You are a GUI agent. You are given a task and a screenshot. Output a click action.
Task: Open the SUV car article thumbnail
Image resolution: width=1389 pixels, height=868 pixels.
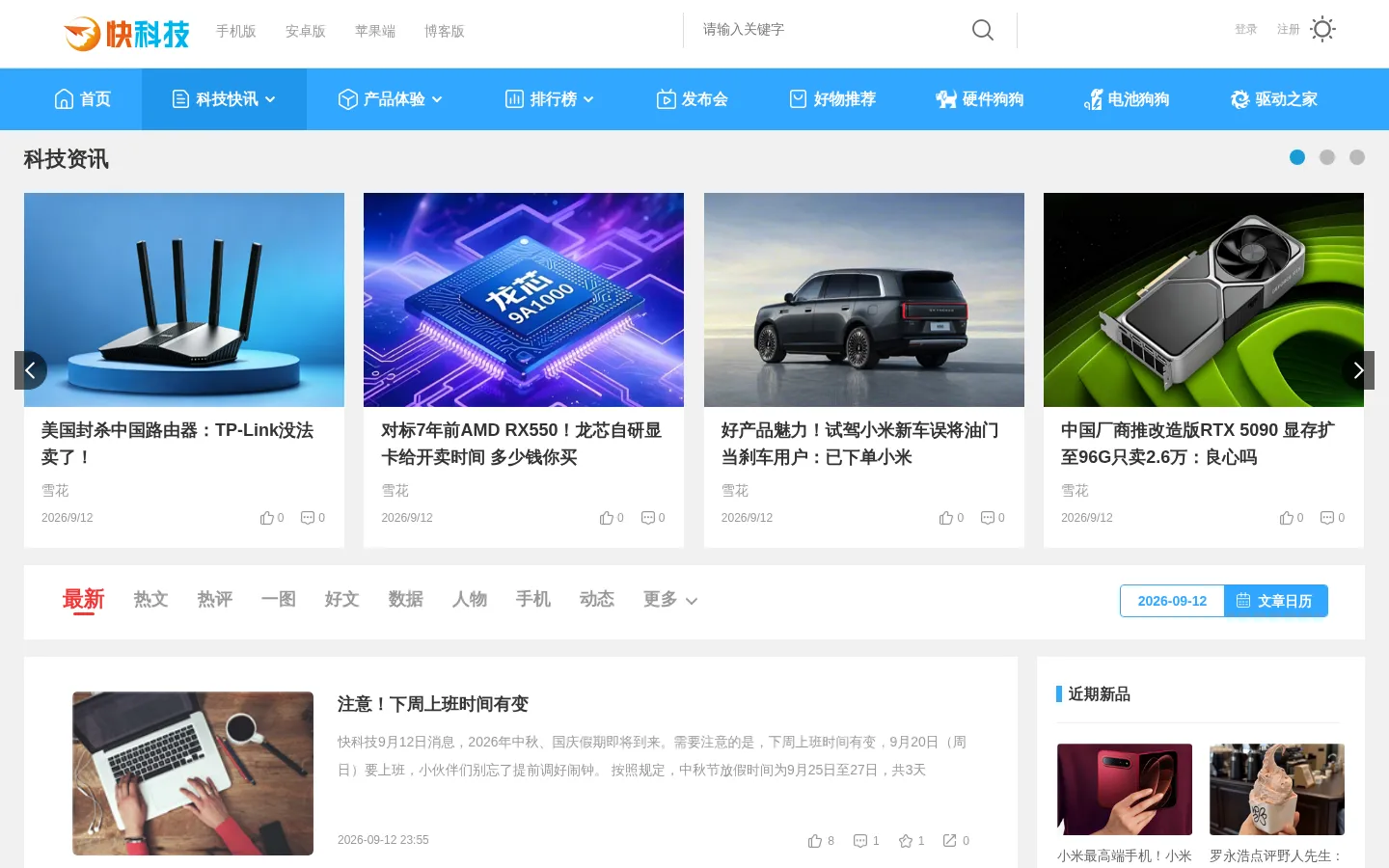pyautogui.click(x=864, y=300)
